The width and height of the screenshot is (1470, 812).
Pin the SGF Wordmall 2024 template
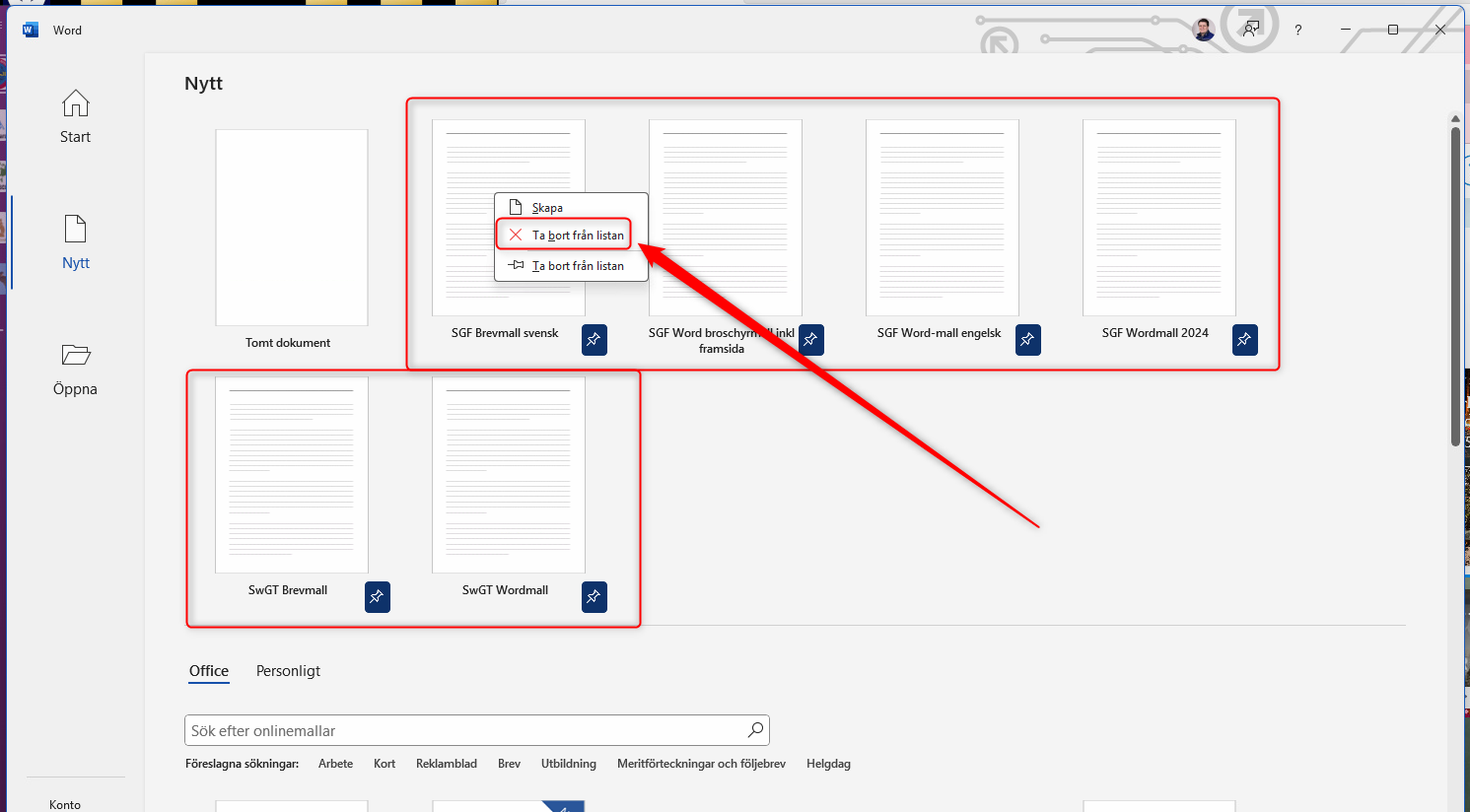1245,340
